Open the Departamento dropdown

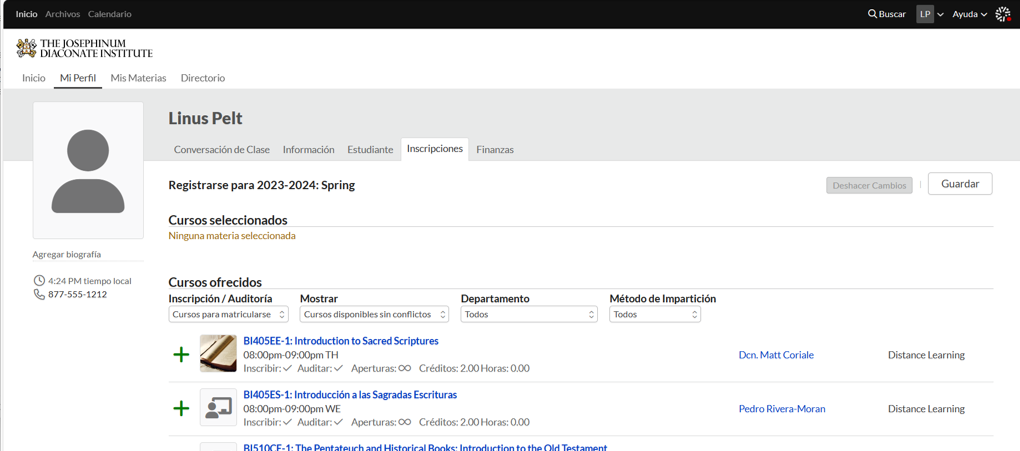(529, 314)
